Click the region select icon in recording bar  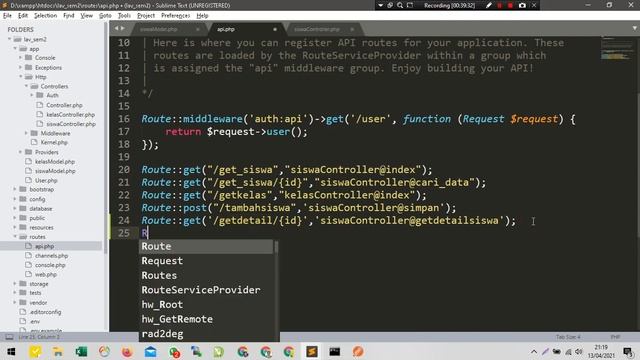(410, 5)
